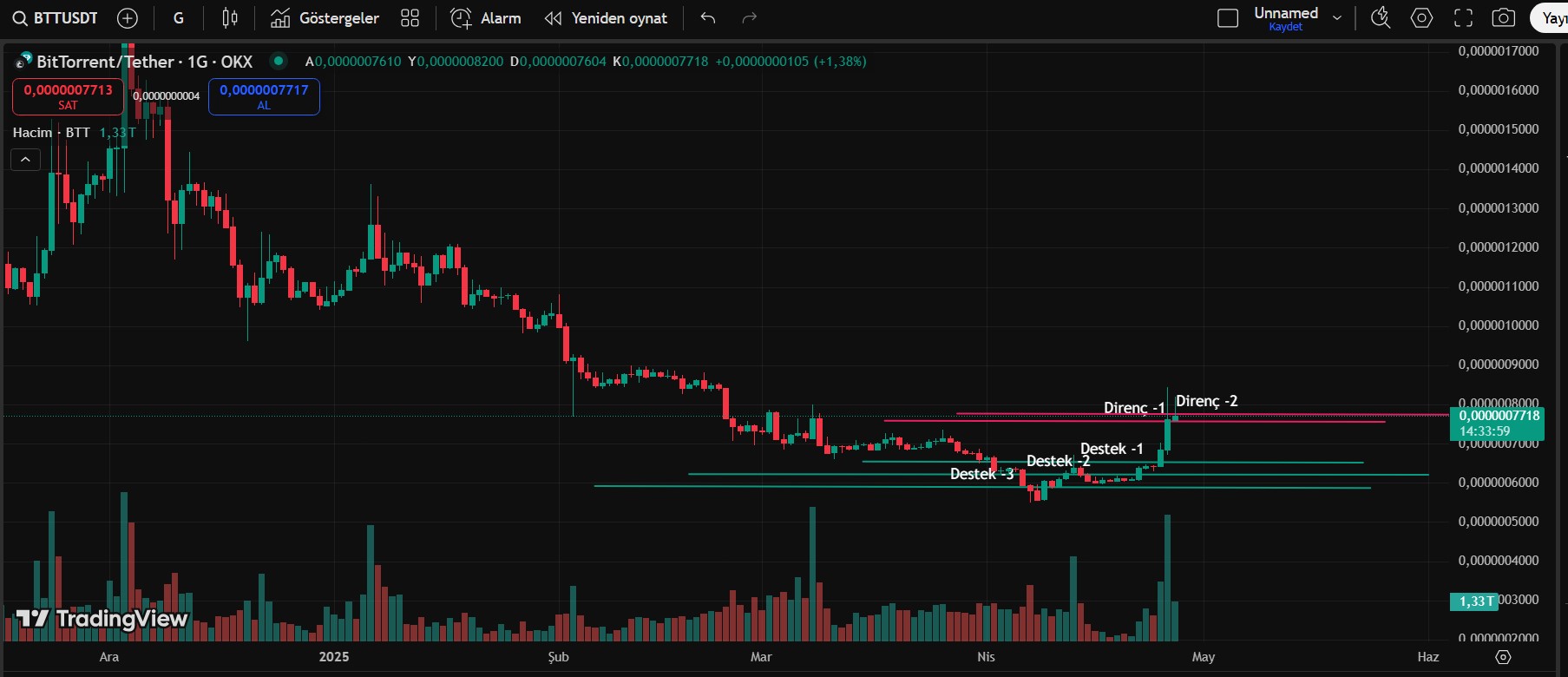The height and width of the screenshot is (677, 1568).
Task: Open symbol search for BTTUSDT
Action: (56, 17)
